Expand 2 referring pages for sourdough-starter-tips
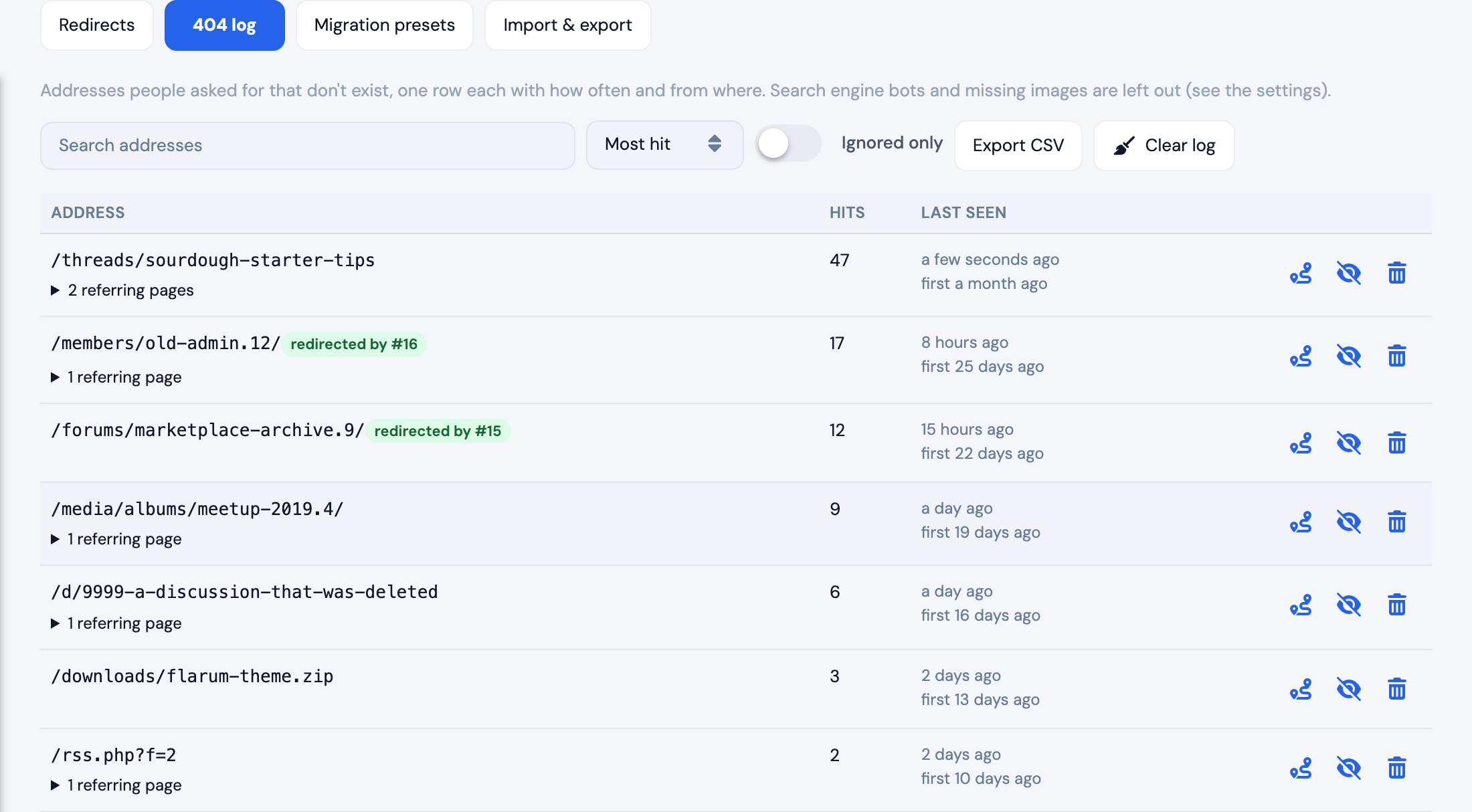 pyautogui.click(x=122, y=290)
